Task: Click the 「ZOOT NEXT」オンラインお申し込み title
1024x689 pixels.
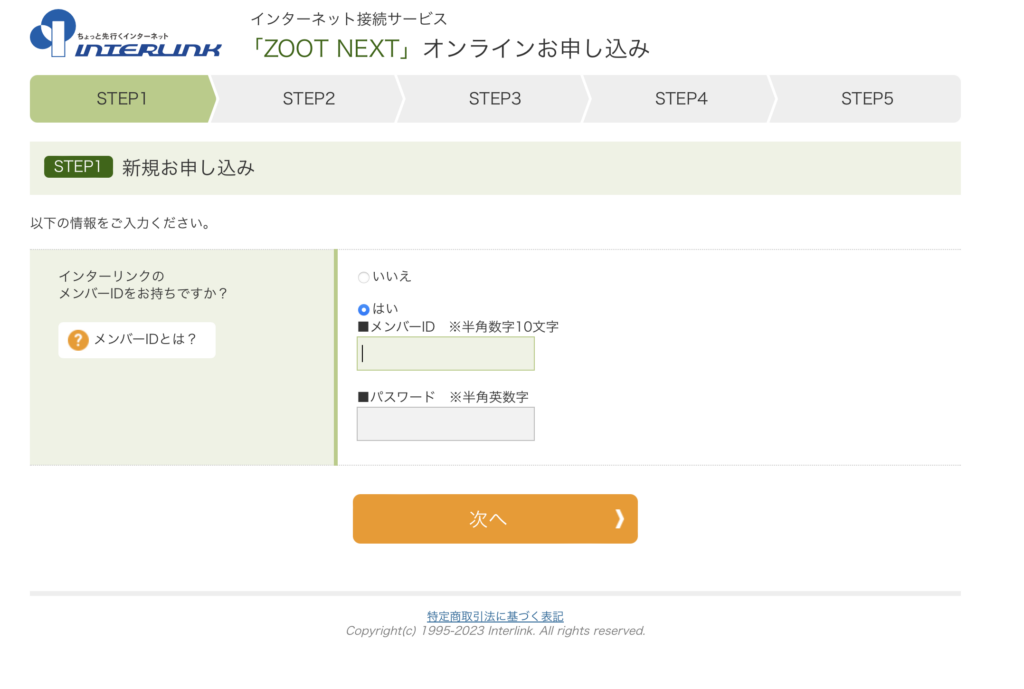Action: 449,48
